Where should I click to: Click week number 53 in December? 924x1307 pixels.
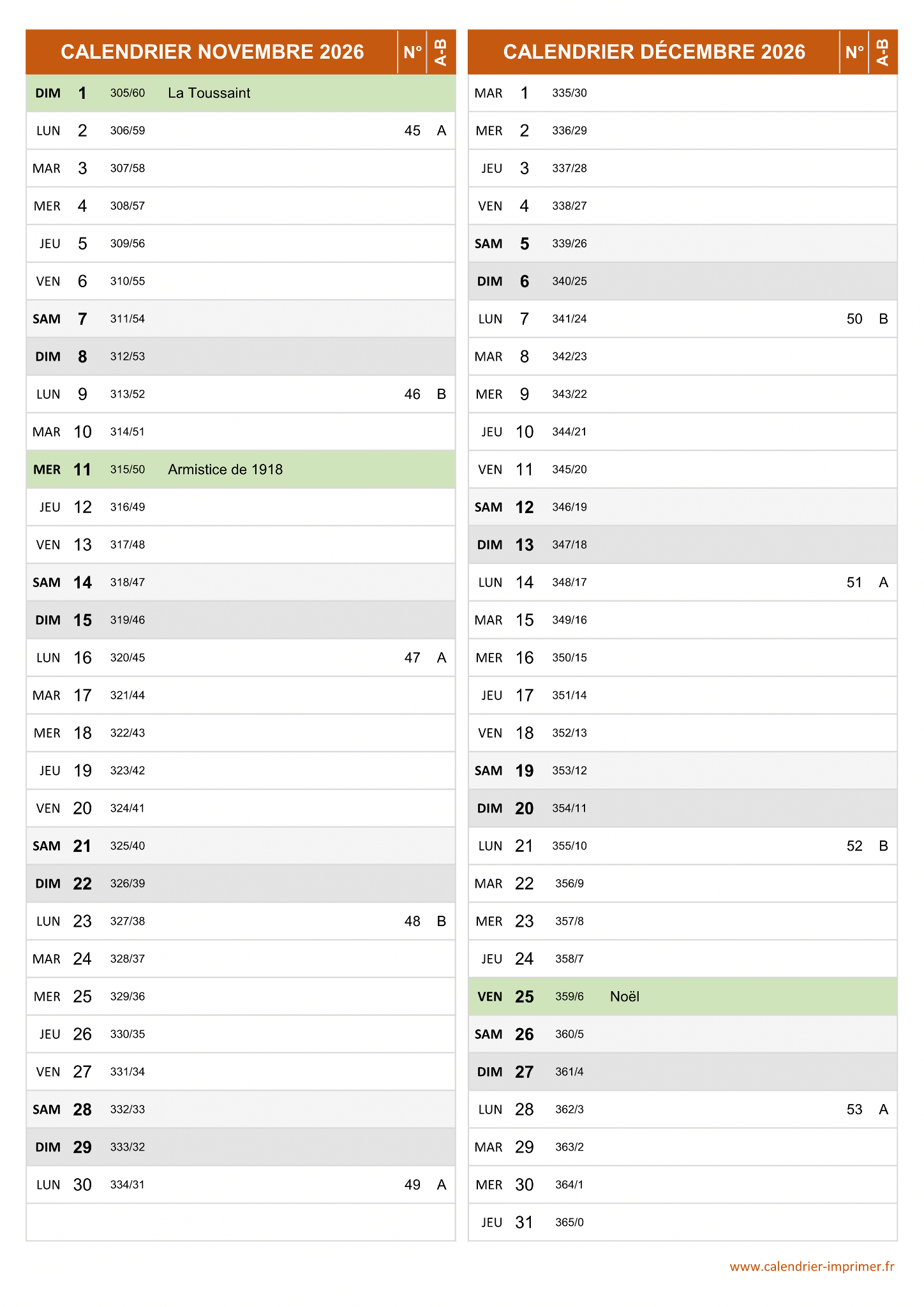[x=854, y=1110]
